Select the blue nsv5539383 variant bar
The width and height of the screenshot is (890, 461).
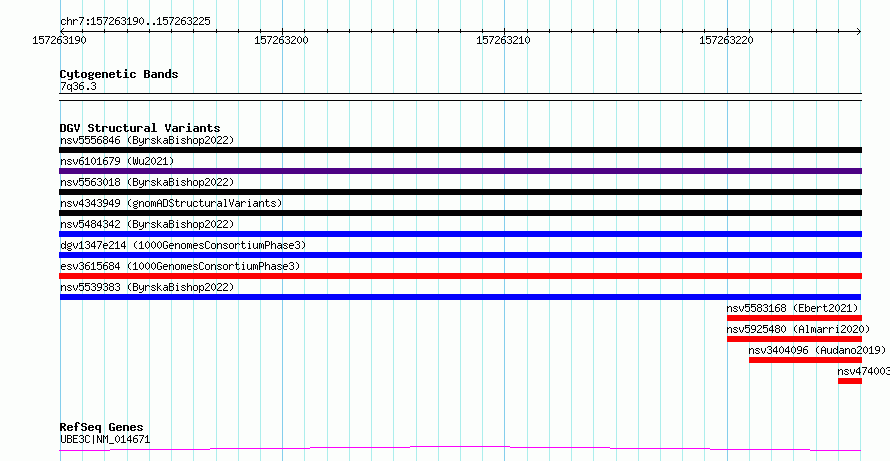[x=461, y=297]
